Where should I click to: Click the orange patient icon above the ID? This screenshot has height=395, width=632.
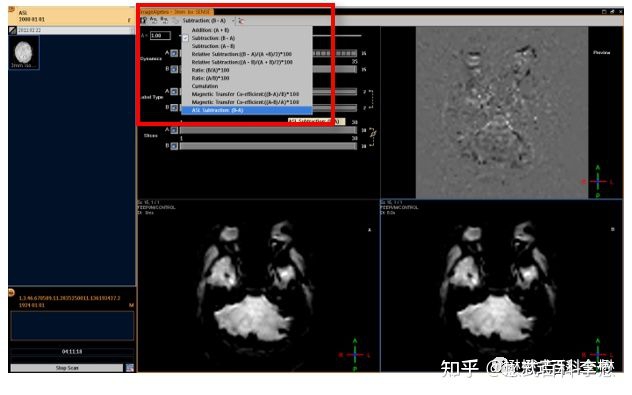click(12, 292)
